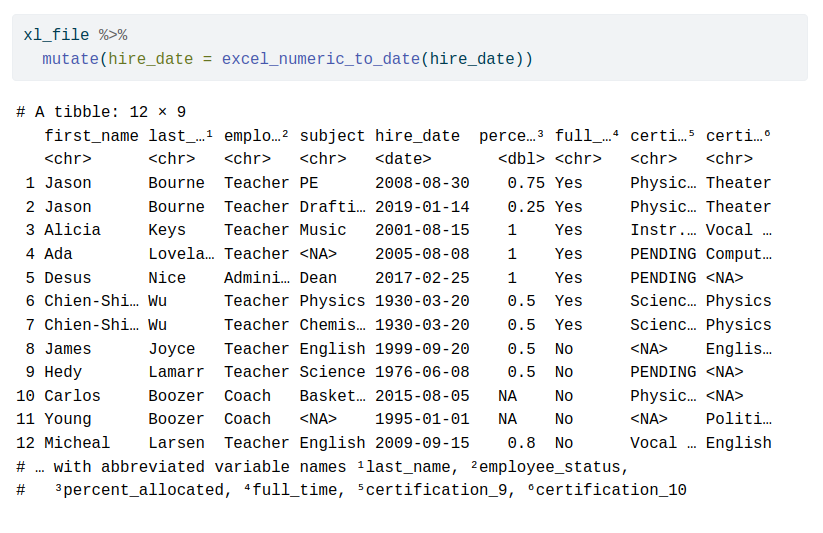
Task: Click the last name Keys
Action: [x=167, y=230]
